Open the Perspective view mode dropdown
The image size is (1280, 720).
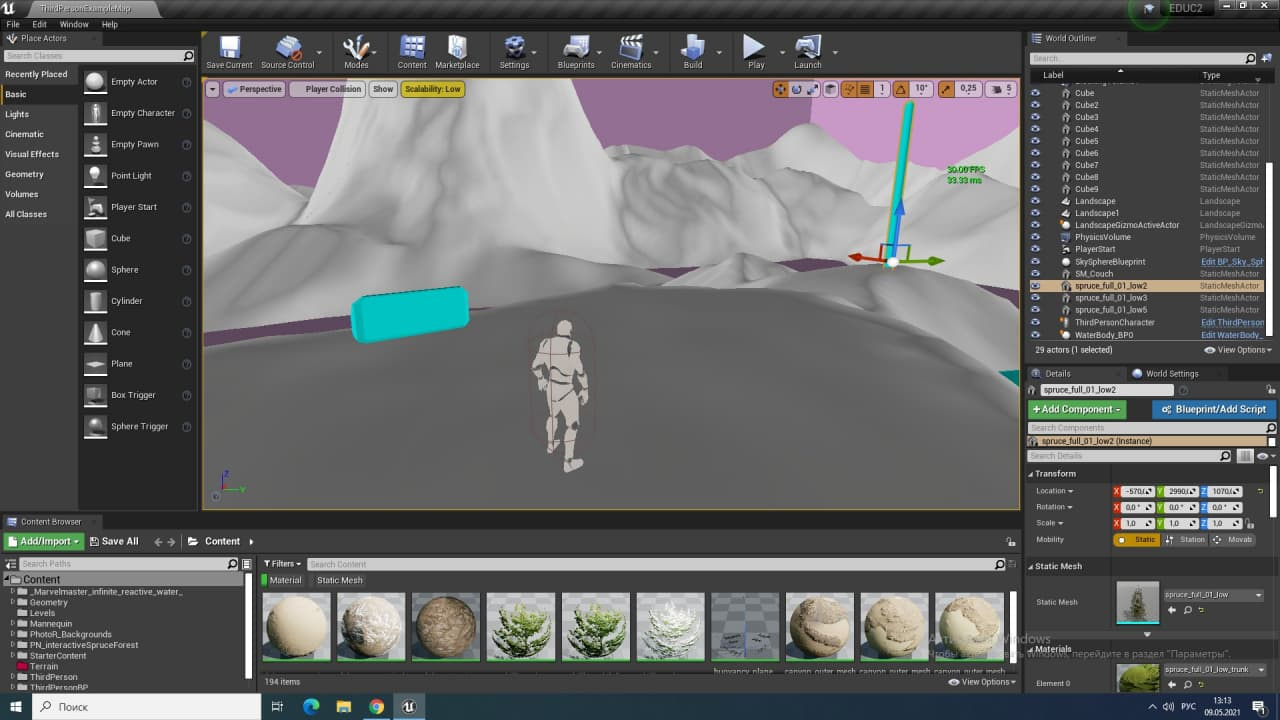pyautogui.click(x=254, y=89)
